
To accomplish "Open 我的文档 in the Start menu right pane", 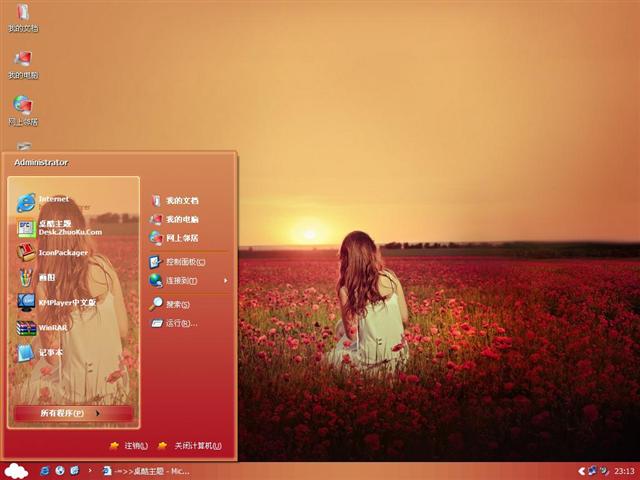I will 174,200.
